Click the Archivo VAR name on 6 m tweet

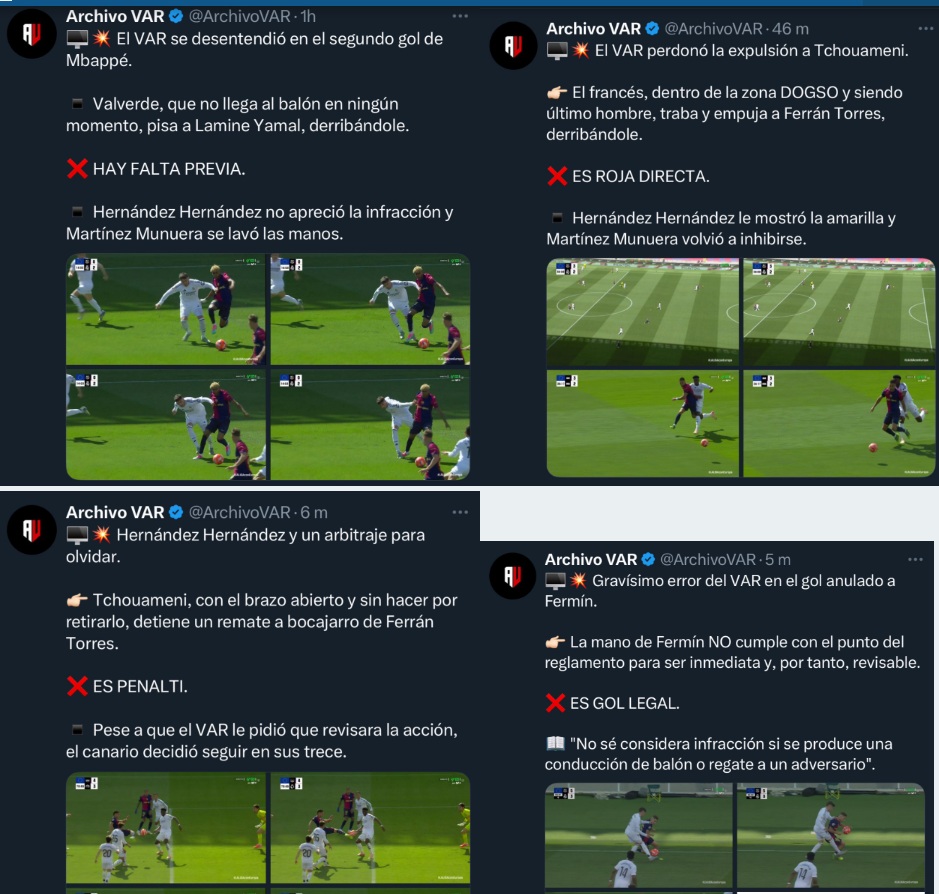pyautogui.click(x=115, y=512)
